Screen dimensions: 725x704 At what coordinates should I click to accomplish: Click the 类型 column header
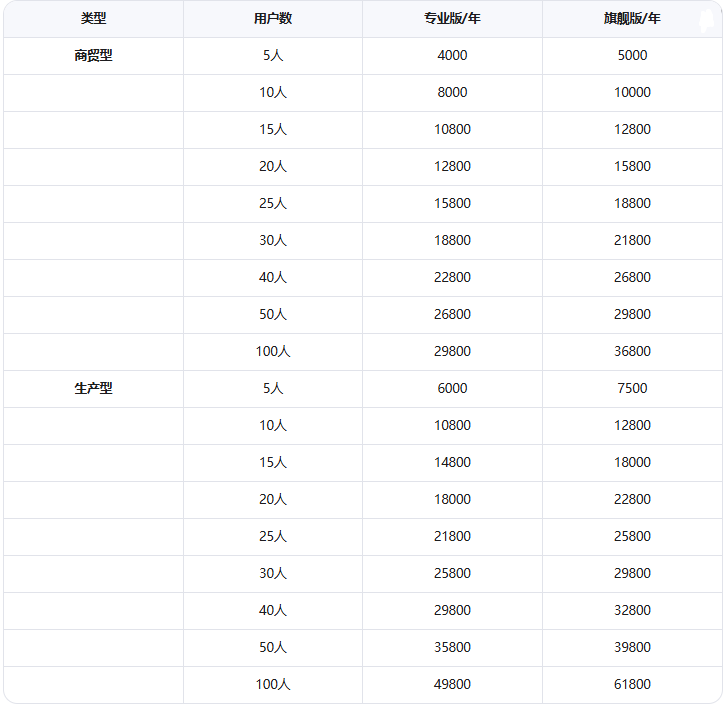coord(93,18)
